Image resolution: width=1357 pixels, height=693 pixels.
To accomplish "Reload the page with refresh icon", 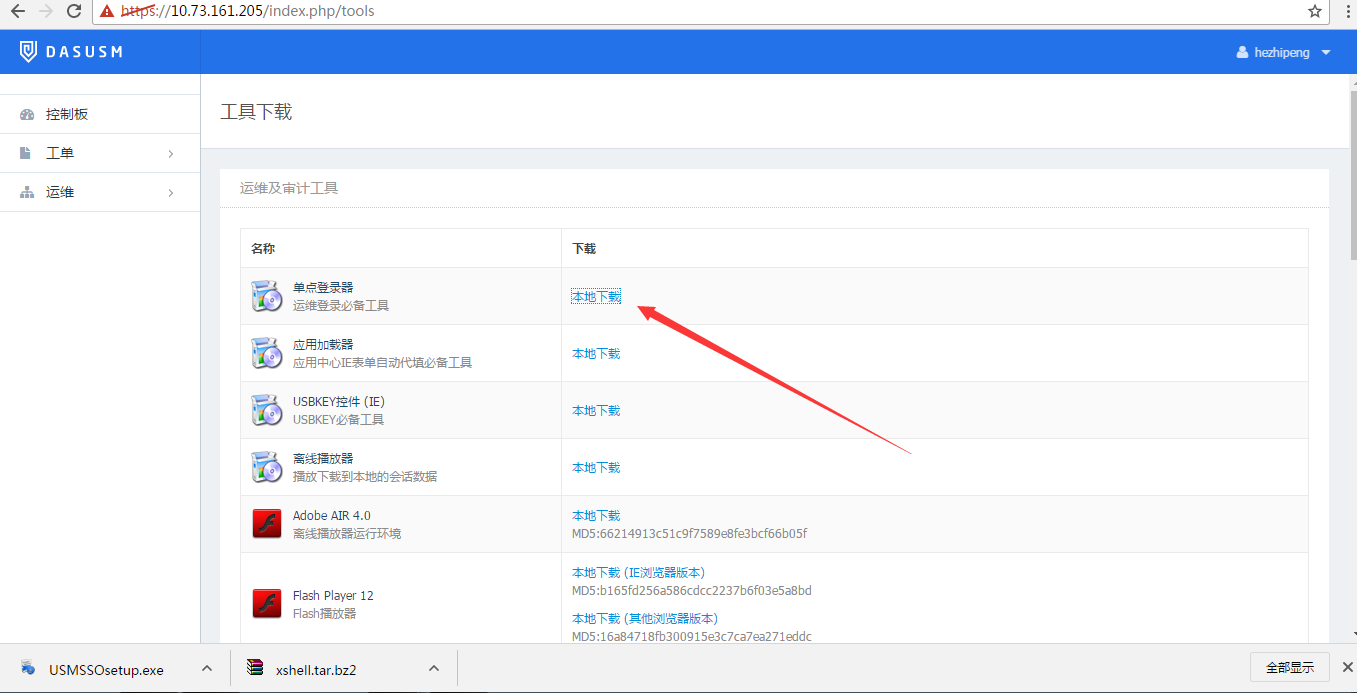I will pyautogui.click(x=74, y=11).
